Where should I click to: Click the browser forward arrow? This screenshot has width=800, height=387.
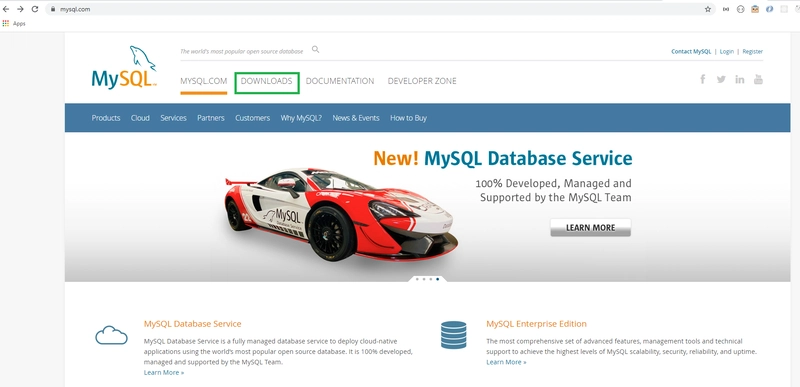coord(20,9)
